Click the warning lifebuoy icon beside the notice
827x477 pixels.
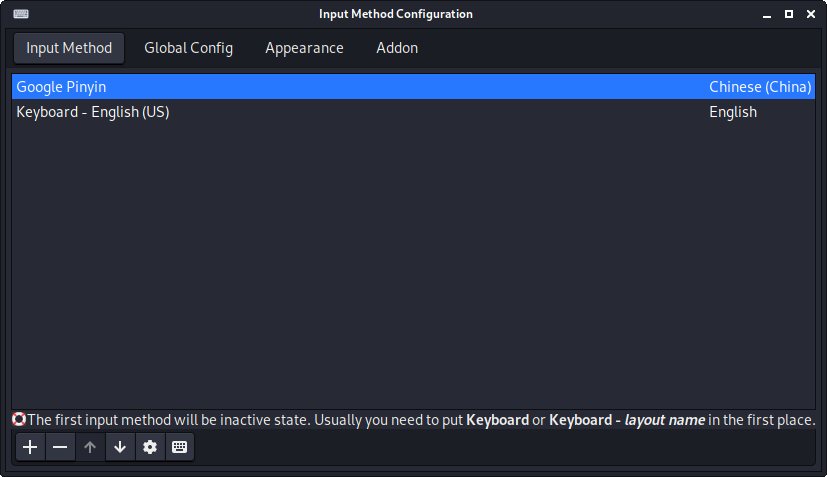coord(19,419)
